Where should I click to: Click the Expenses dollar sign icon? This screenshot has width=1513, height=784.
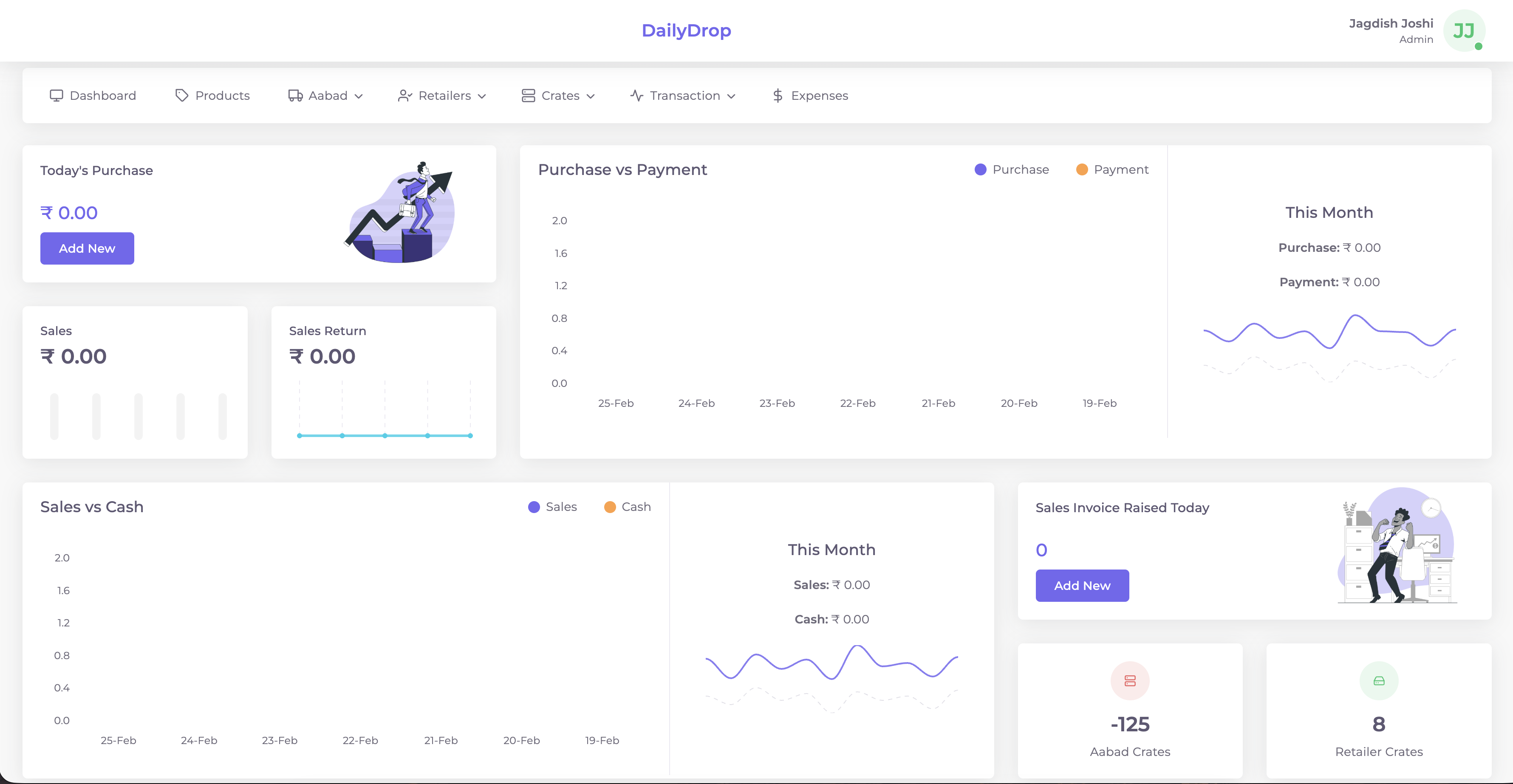pyautogui.click(x=778, y=96)
